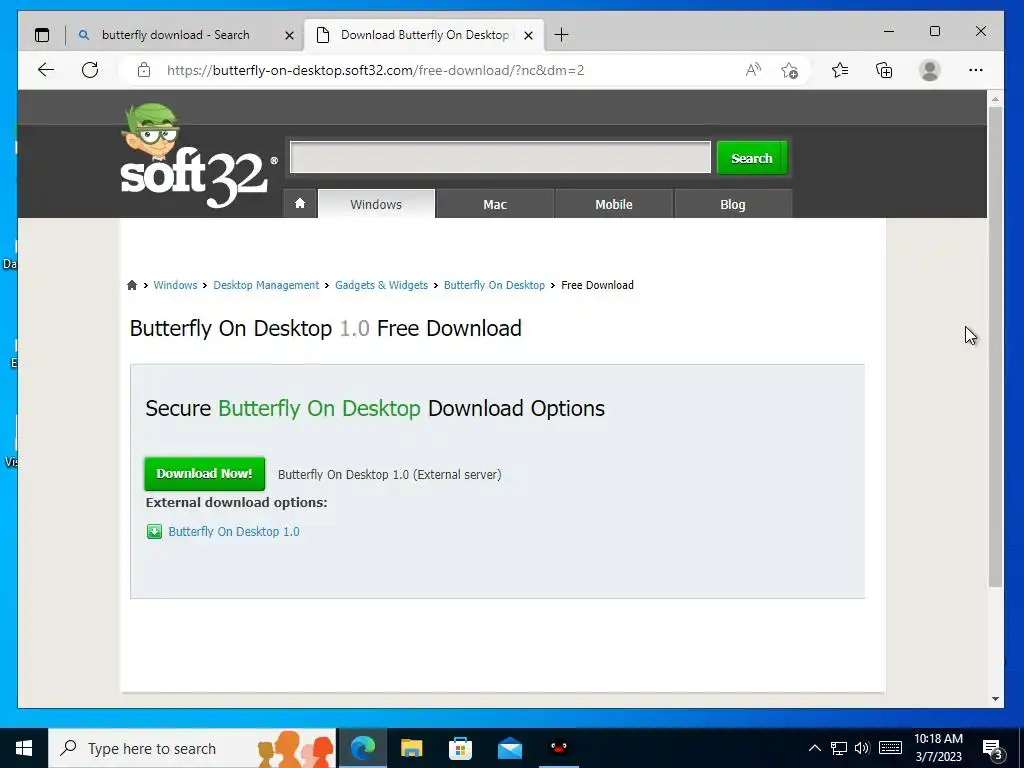Open the clock and date flyout
Screen dimensions: 1024x768
coord(938,748)
